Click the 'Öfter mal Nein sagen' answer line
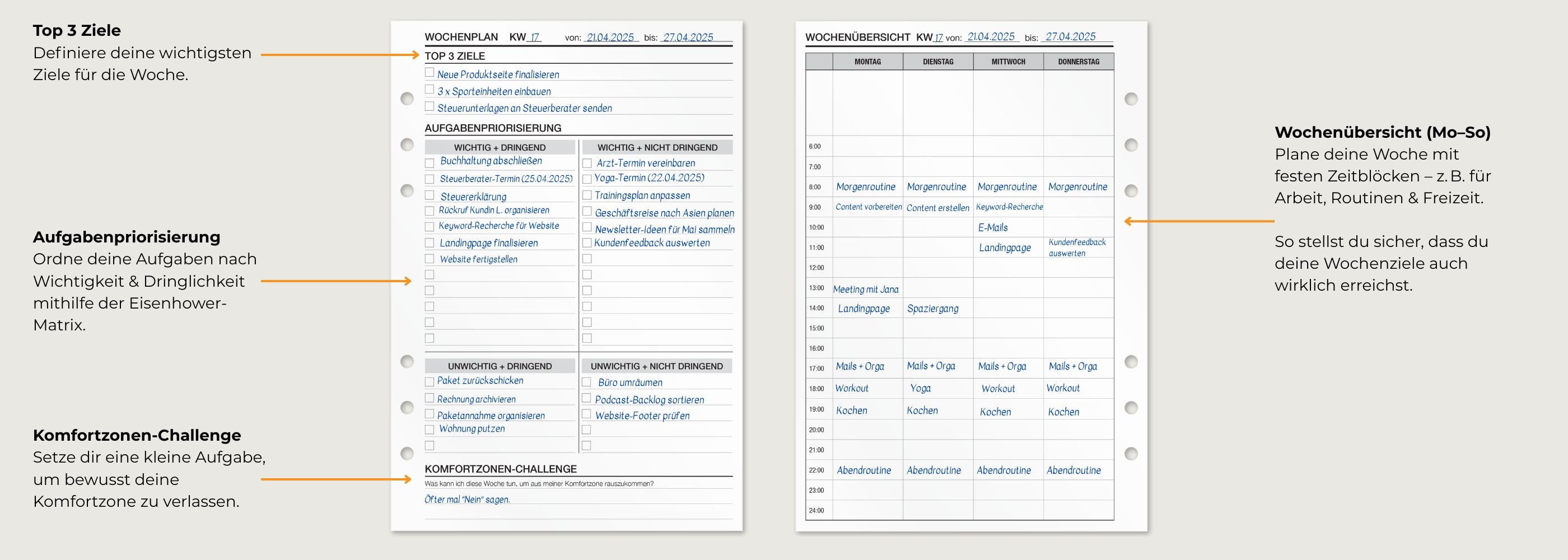Screen dimensions: 1568x560 click(x=468, y=500)
